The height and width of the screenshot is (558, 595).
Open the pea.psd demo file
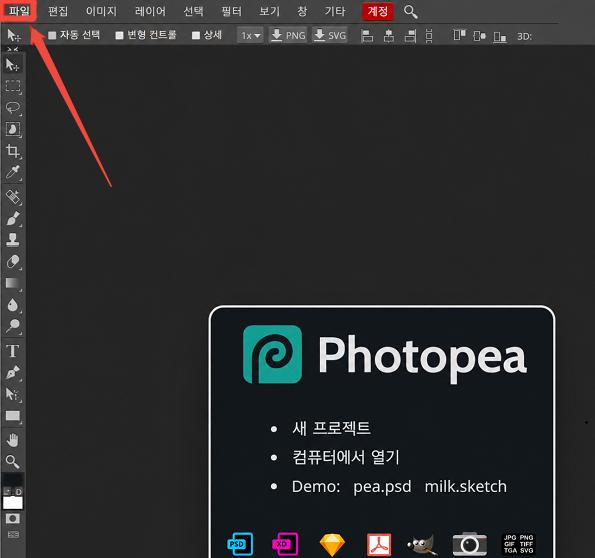coord(382,487)
